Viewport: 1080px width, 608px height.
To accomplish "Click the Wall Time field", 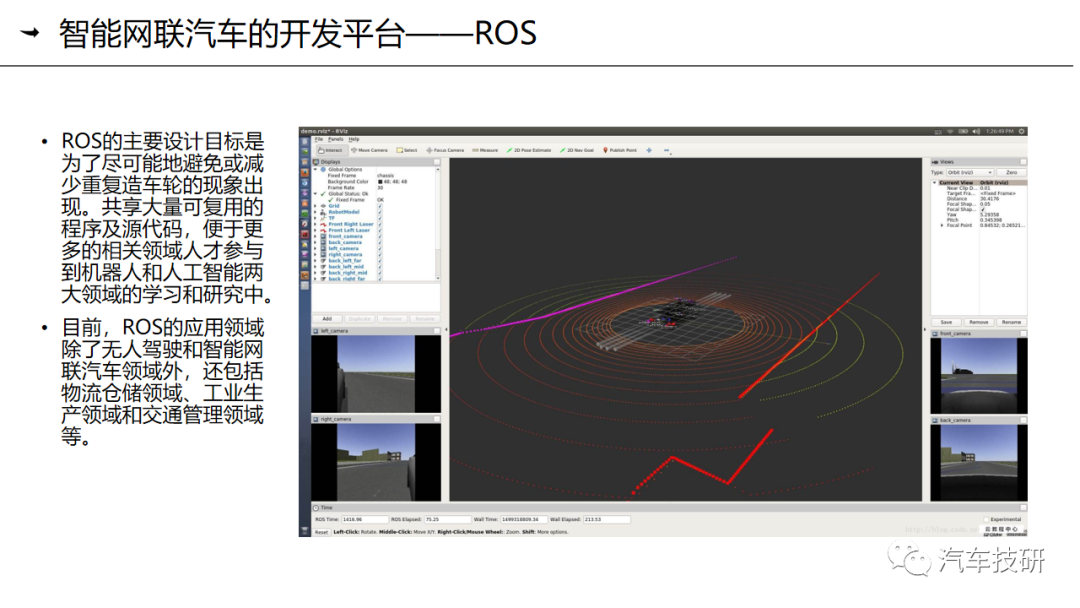I will [x=523, y=519].
